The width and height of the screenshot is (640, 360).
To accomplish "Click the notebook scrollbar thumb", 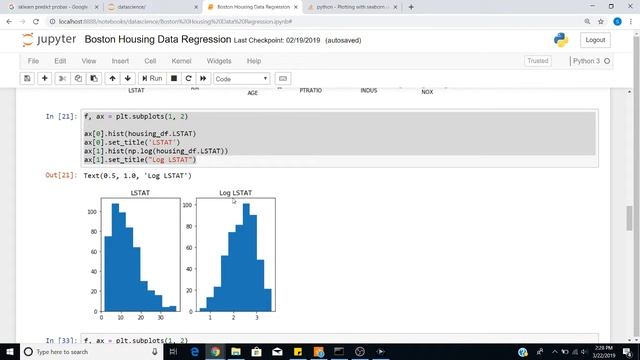I will point(629,218).
